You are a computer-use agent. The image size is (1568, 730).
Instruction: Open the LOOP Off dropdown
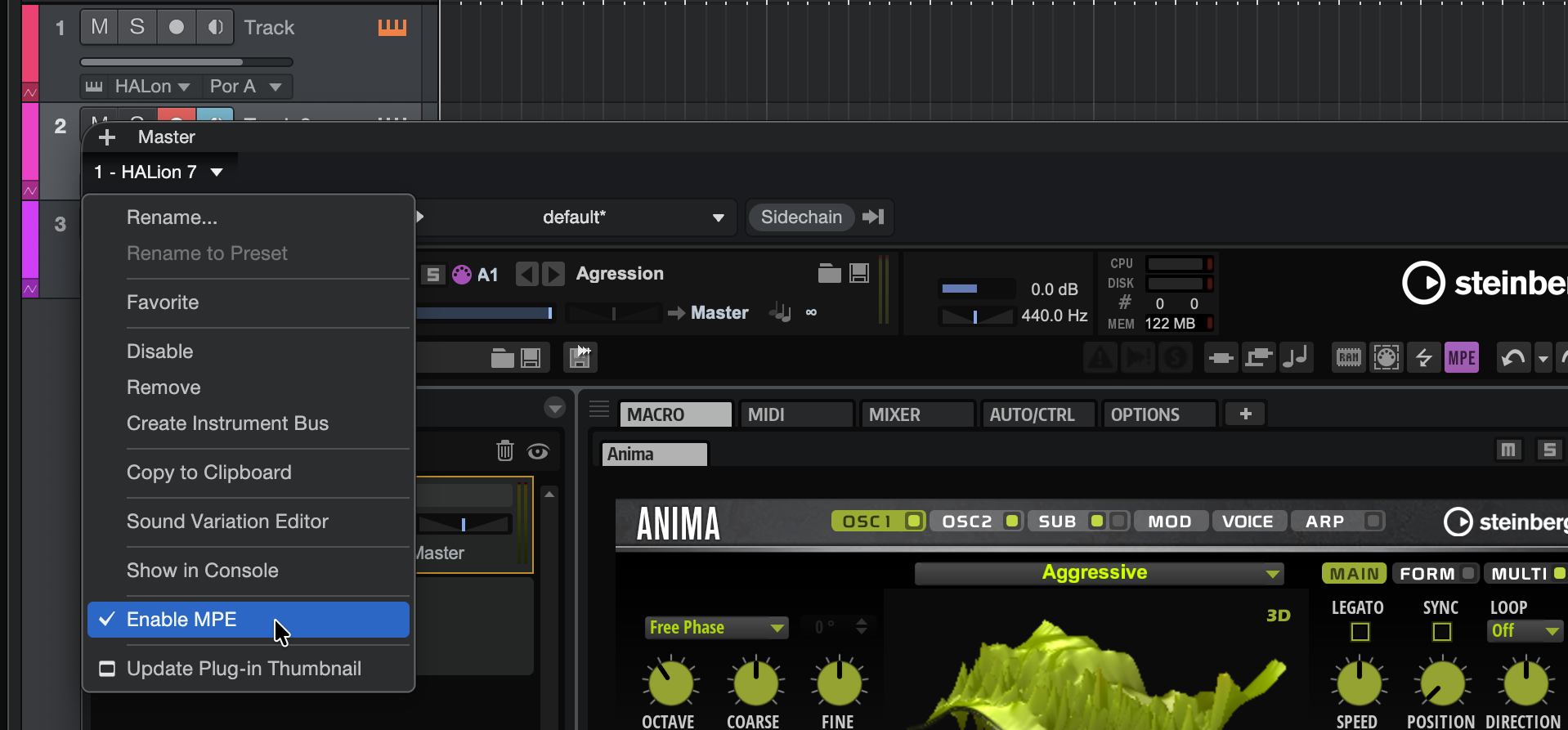point(1525,631)
